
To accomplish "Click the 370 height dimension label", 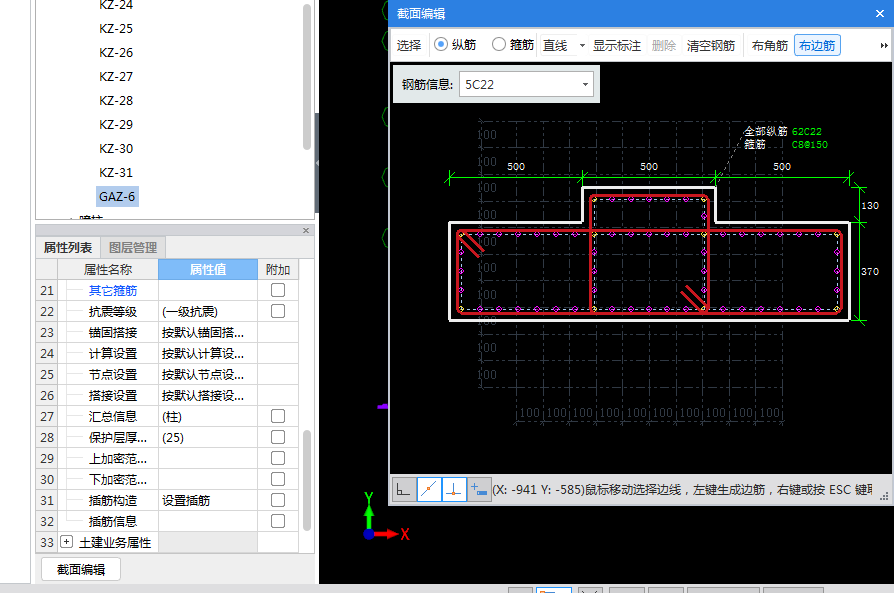I will tap(870, 271).
